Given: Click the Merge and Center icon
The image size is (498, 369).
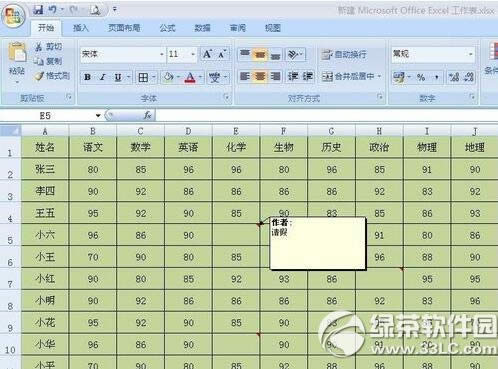Looking at the screenshot, I should tap(327, 77).
